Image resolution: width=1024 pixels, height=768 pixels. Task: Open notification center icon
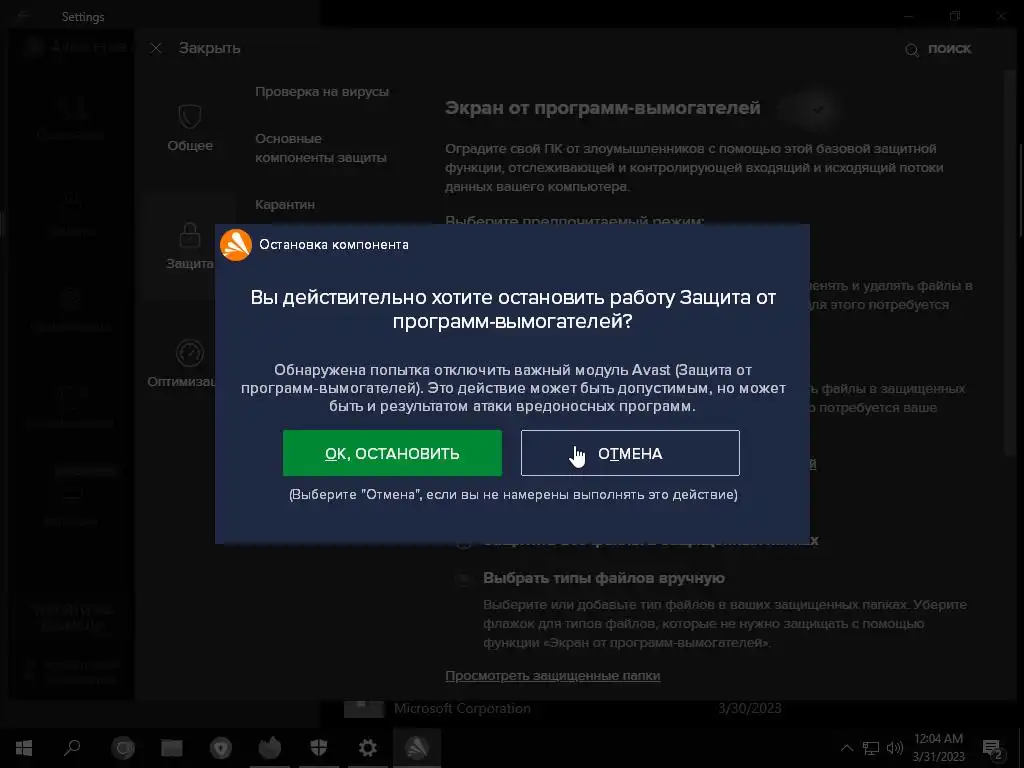coord(993,748)
